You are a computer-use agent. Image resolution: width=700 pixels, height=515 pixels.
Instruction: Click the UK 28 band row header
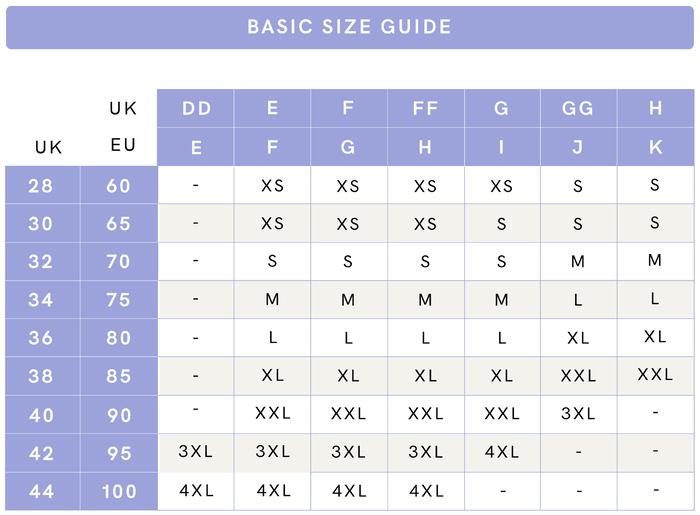click(x=42, y=186)
